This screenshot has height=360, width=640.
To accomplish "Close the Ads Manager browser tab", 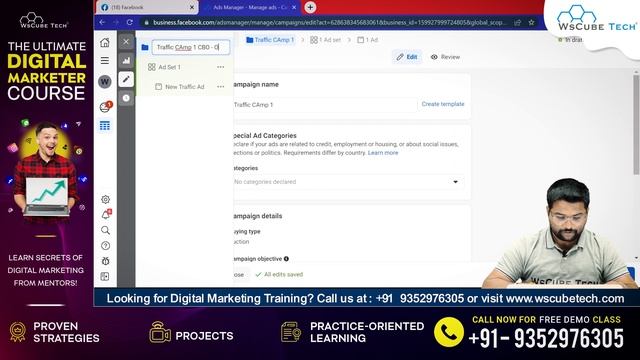I will point(294,7).
